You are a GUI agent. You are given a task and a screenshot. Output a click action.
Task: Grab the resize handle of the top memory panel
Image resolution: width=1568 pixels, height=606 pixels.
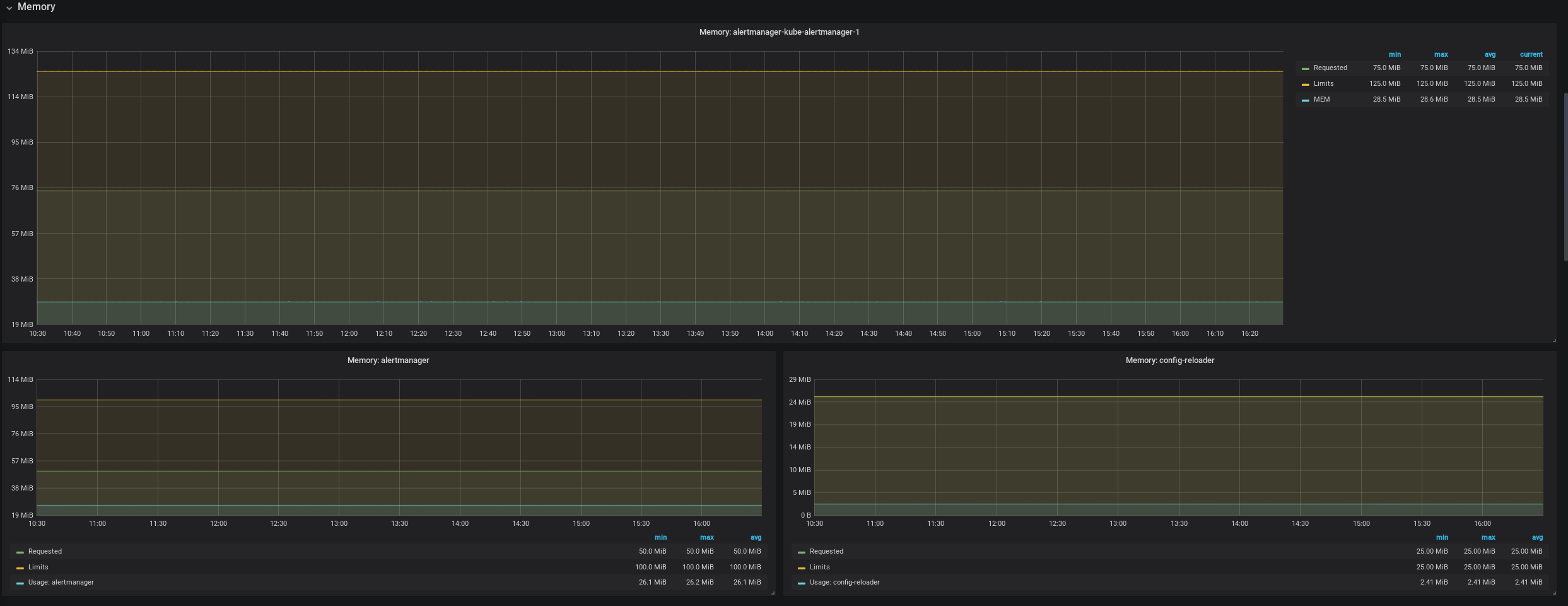click(1554, 340)
